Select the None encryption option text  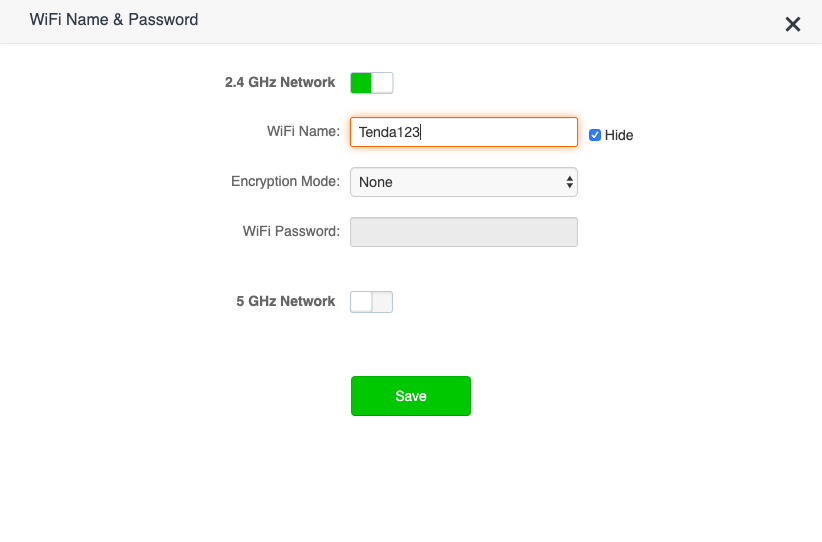[375, 182]
